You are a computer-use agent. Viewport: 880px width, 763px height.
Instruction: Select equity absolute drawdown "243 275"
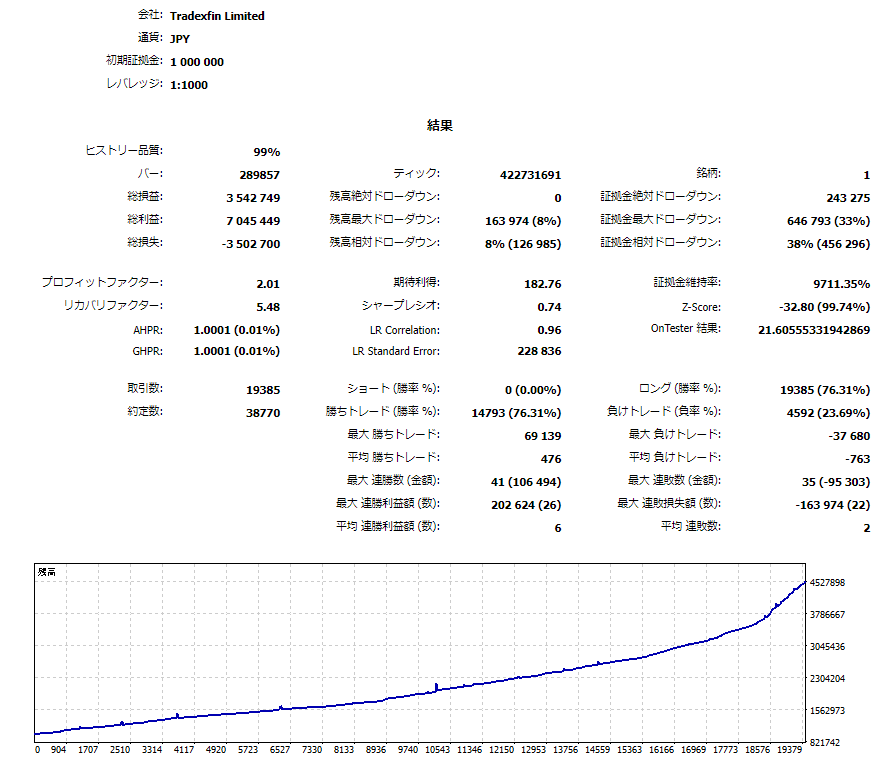848,198
